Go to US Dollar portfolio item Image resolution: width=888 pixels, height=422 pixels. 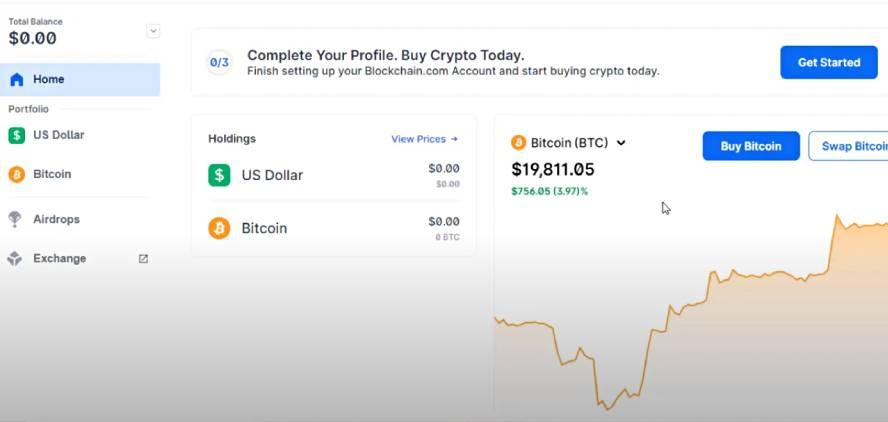tap(58, 135)
